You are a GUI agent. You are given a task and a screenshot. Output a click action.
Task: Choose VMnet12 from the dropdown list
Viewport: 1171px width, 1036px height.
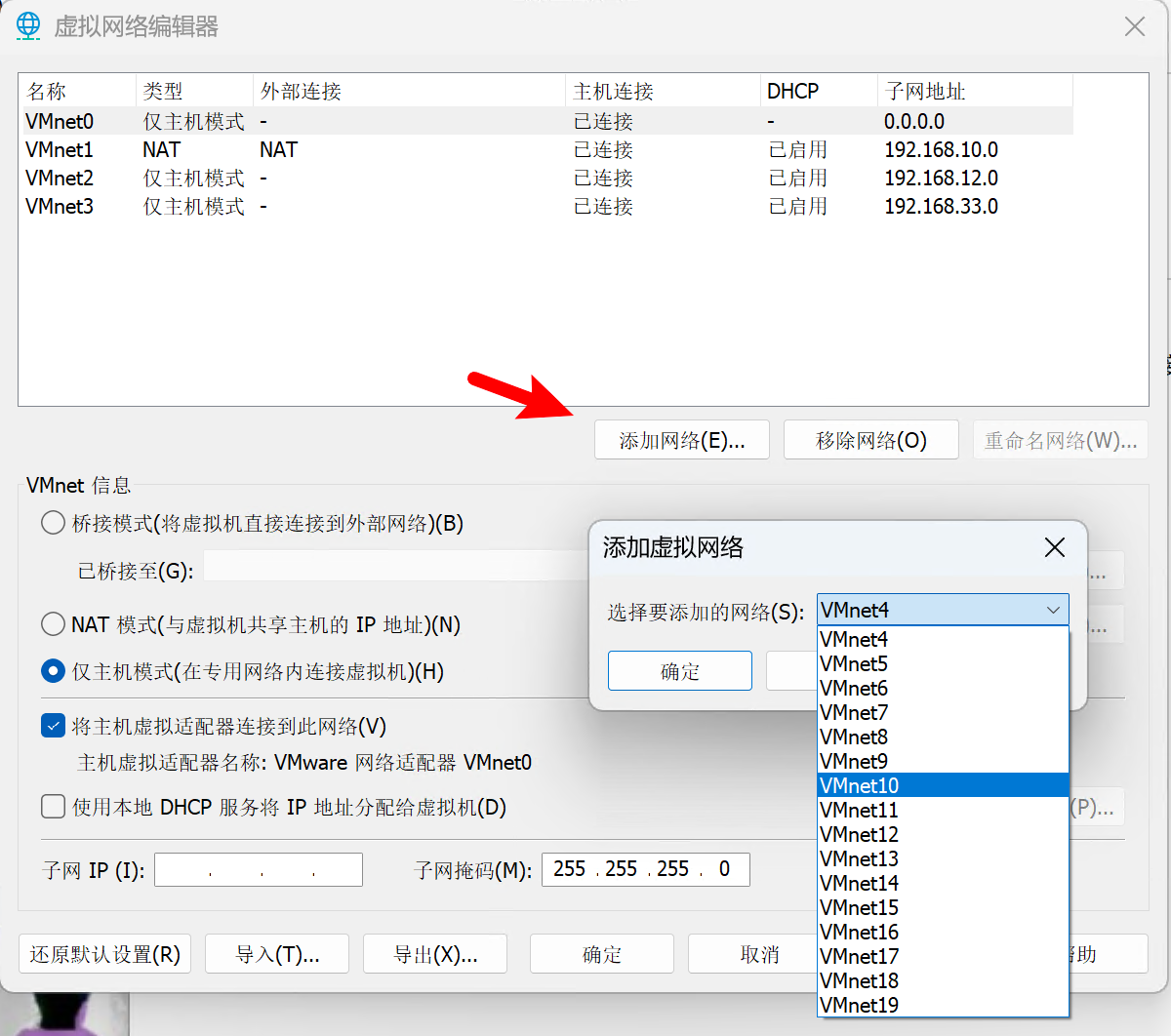click(943, 834)
